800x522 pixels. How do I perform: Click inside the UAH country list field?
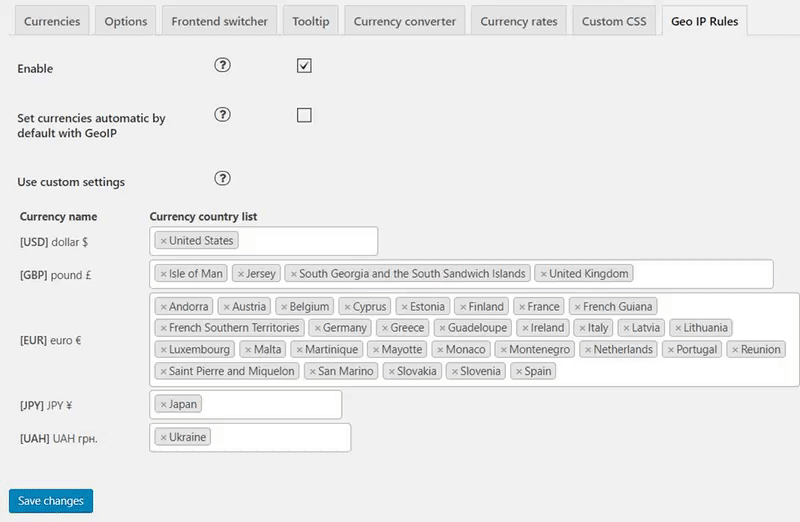point(281,437)
